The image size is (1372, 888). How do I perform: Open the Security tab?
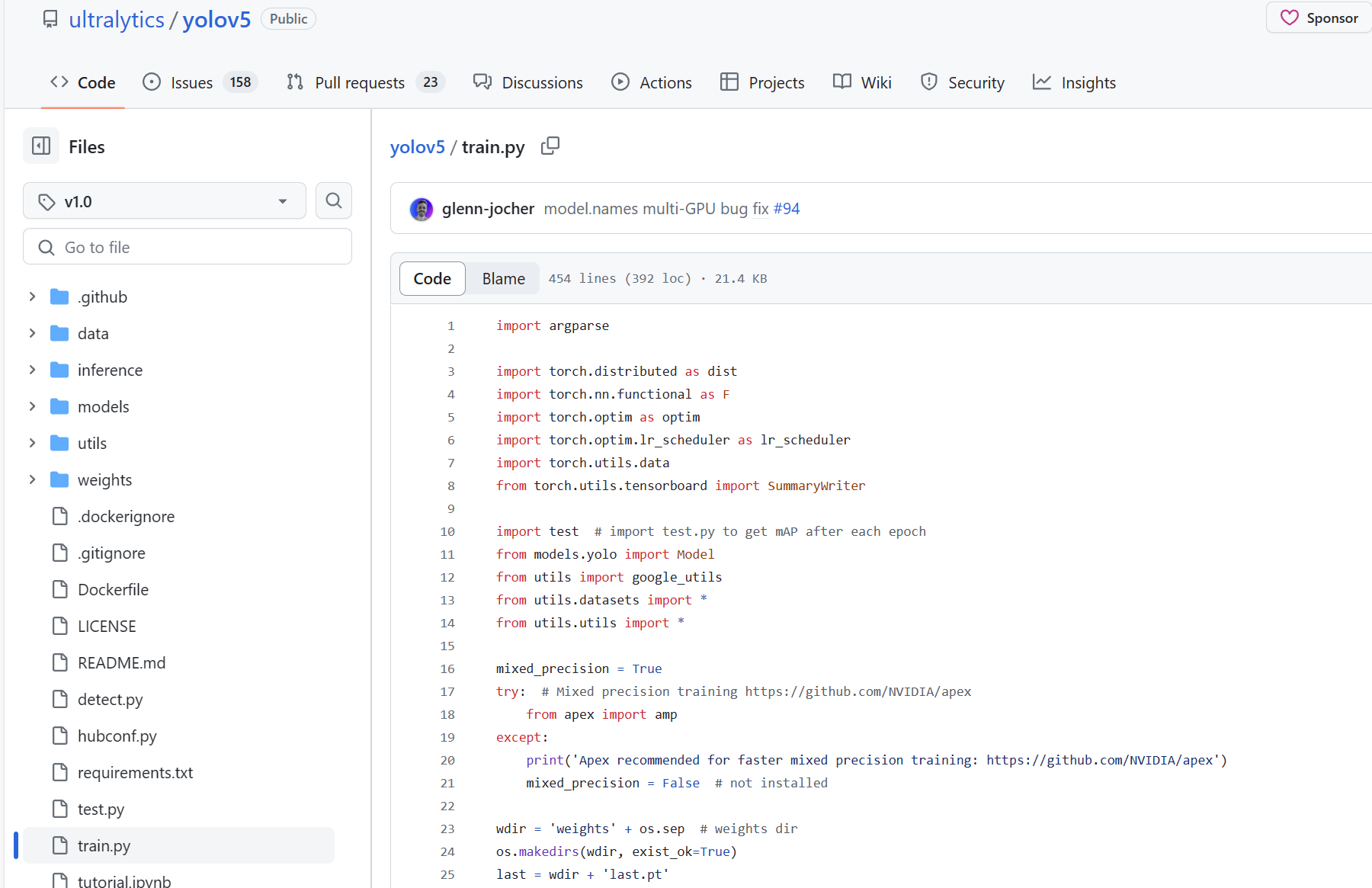963,82
